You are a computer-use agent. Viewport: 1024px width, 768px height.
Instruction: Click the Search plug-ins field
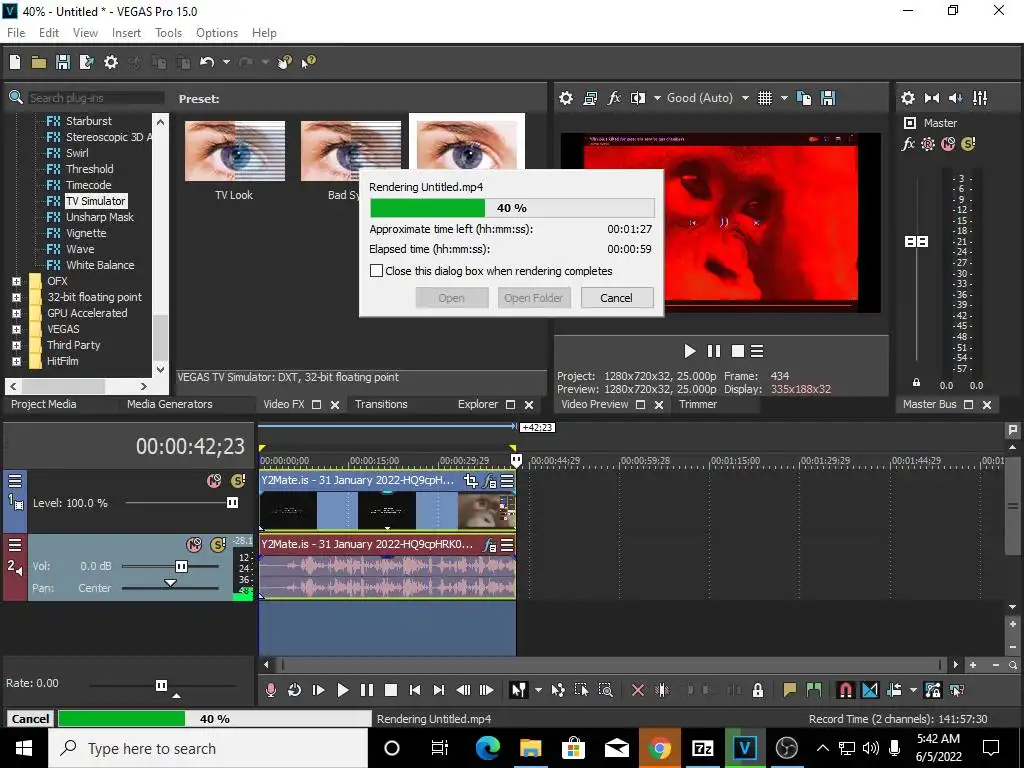pos(95,98)
